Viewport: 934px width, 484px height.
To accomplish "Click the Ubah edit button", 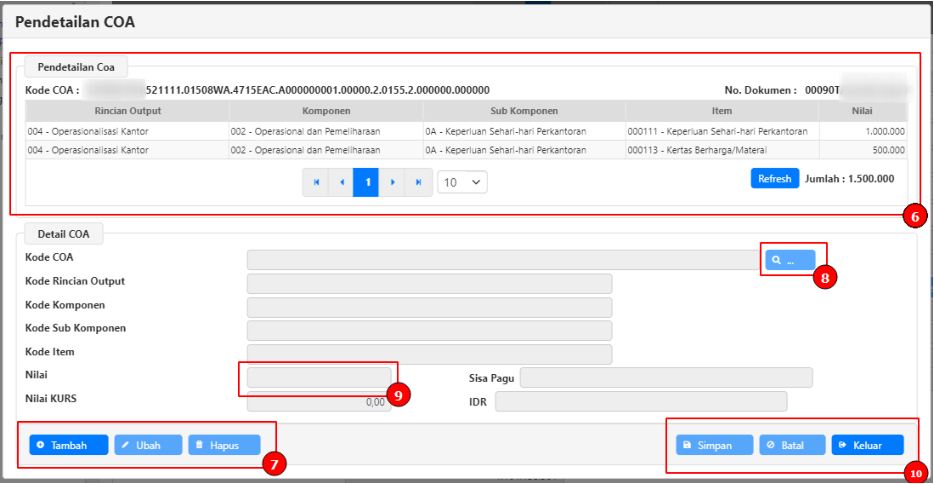I will click(x=148, y=445).
